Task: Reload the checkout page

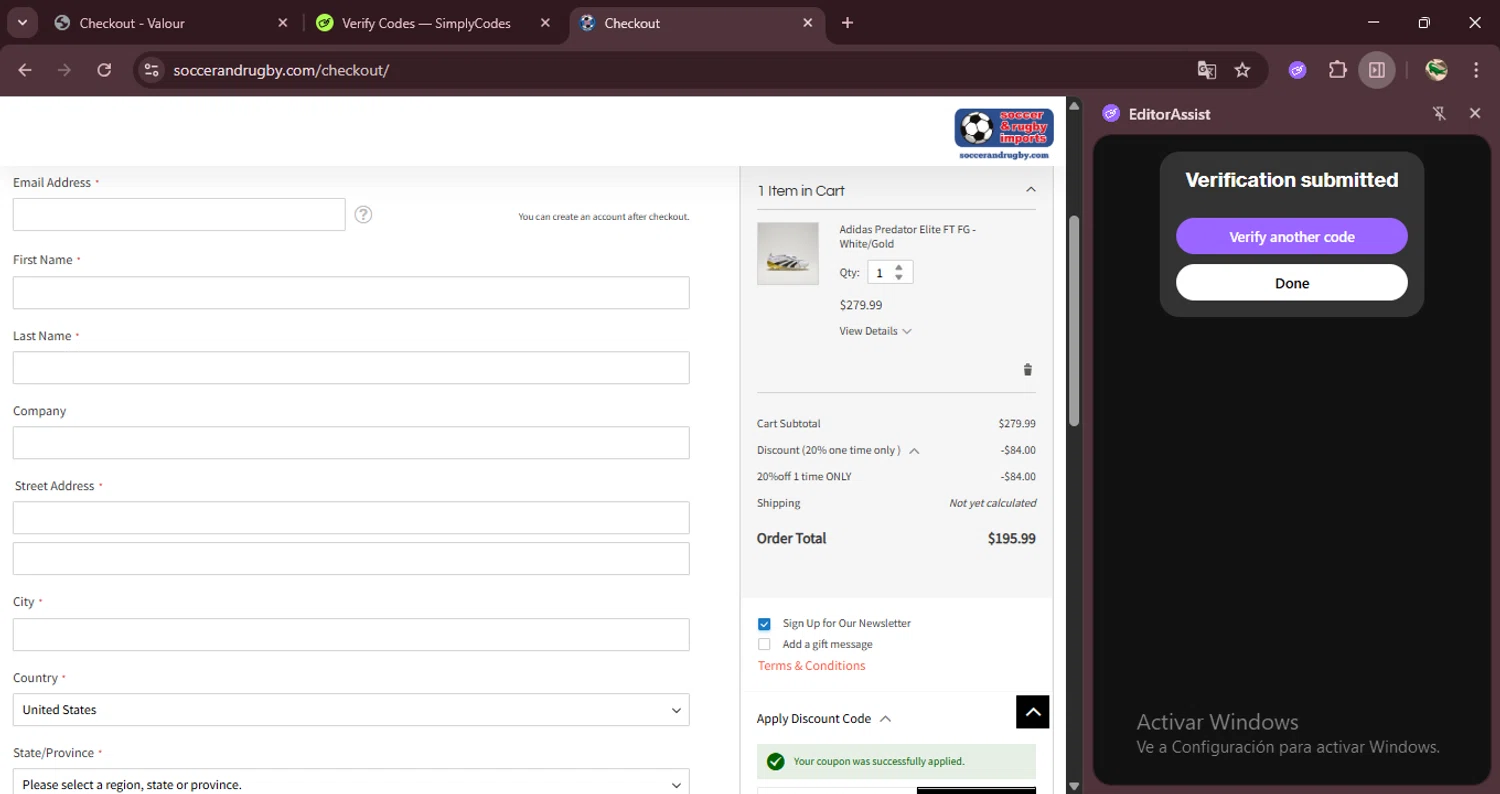Action: pos(104,70)
